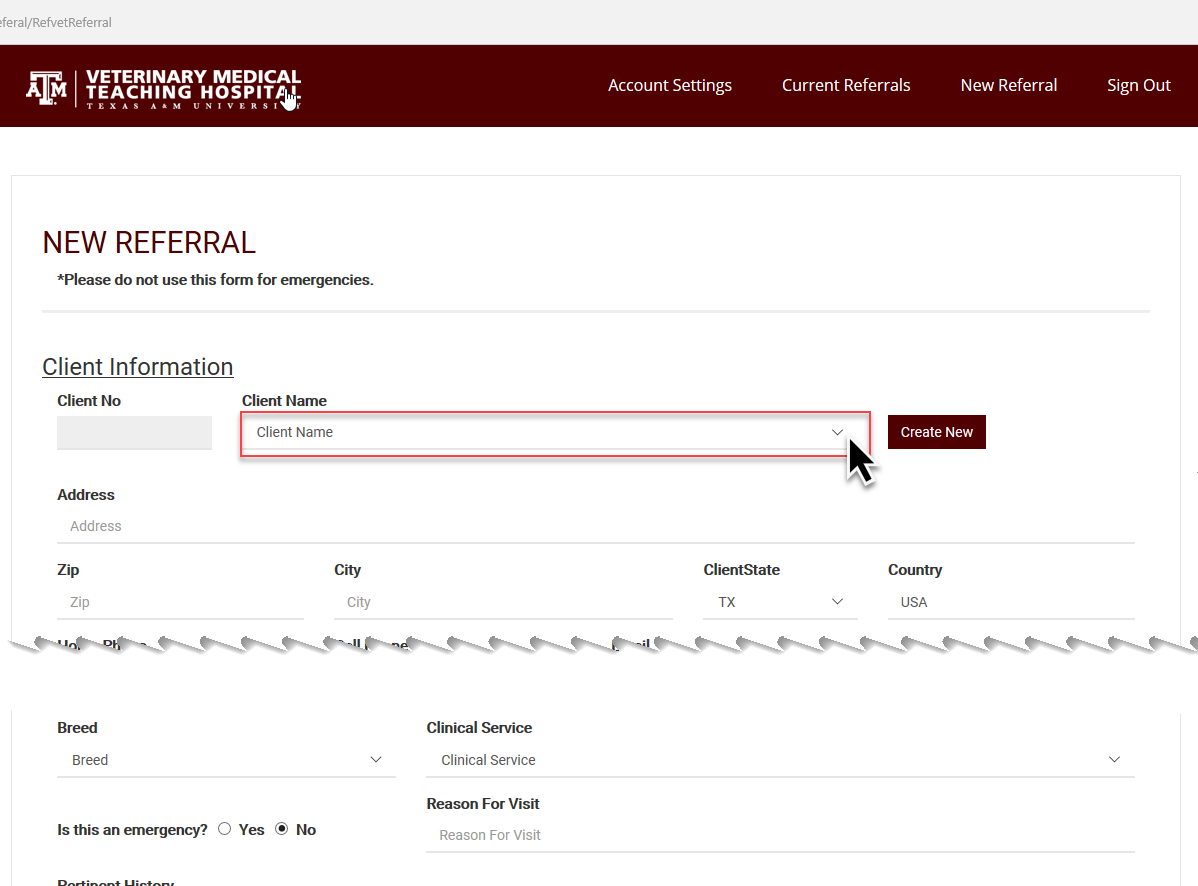The image size is (1198, 886).
Task: Click the emergencies warning note text
Action: [x=215, y=280]
